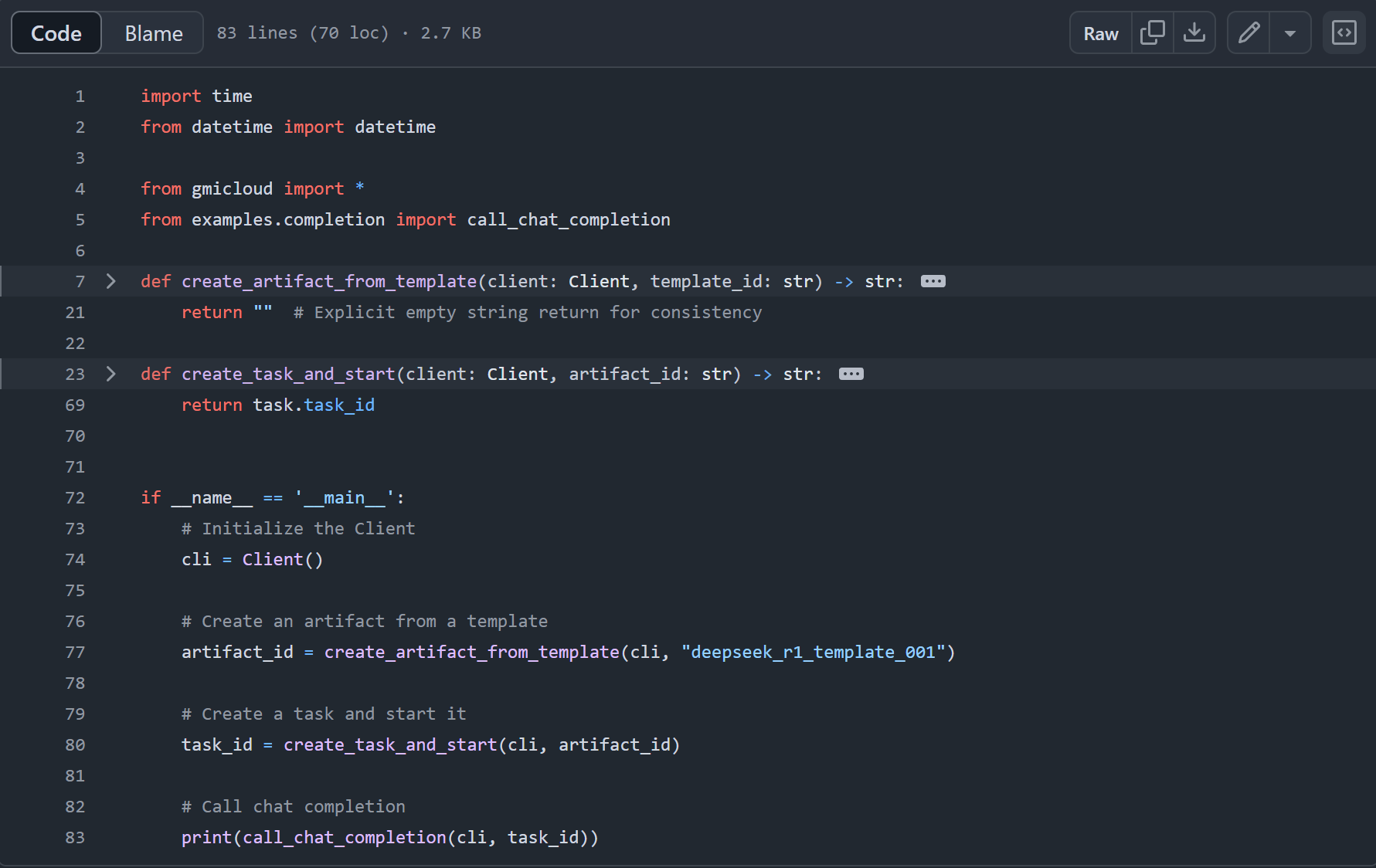The image size is (1376, 868).
Task: Click create_artifact_from_template call on line 77
Action: point(471,653)
